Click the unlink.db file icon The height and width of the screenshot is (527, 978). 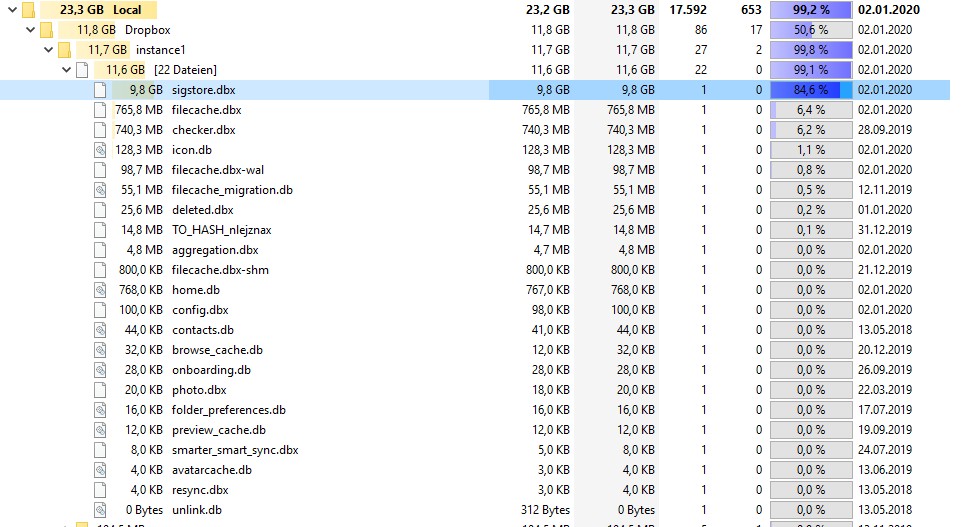pos(100,510)
